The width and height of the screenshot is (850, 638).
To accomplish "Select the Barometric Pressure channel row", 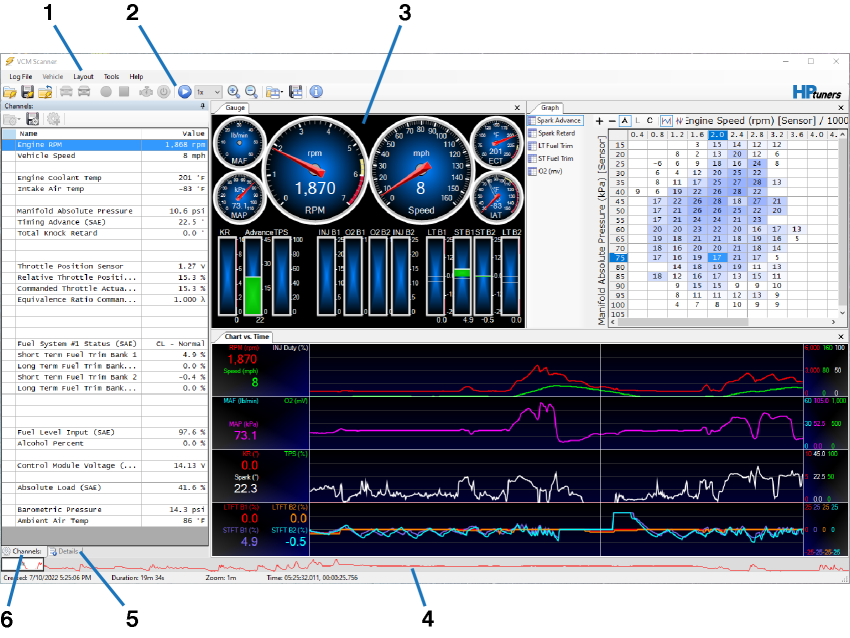I will [105, 510].
